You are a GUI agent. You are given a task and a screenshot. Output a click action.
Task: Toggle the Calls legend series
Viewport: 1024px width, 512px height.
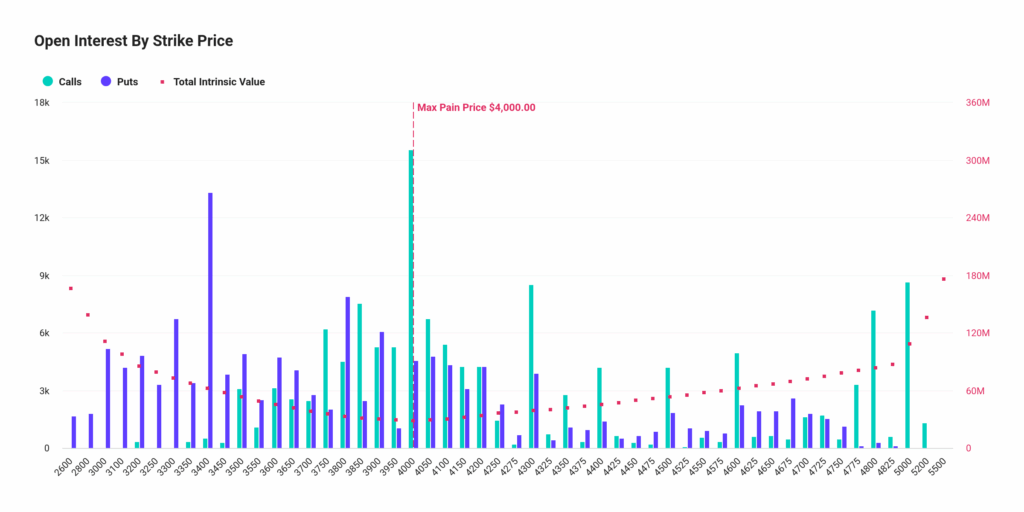click(63, 82)
